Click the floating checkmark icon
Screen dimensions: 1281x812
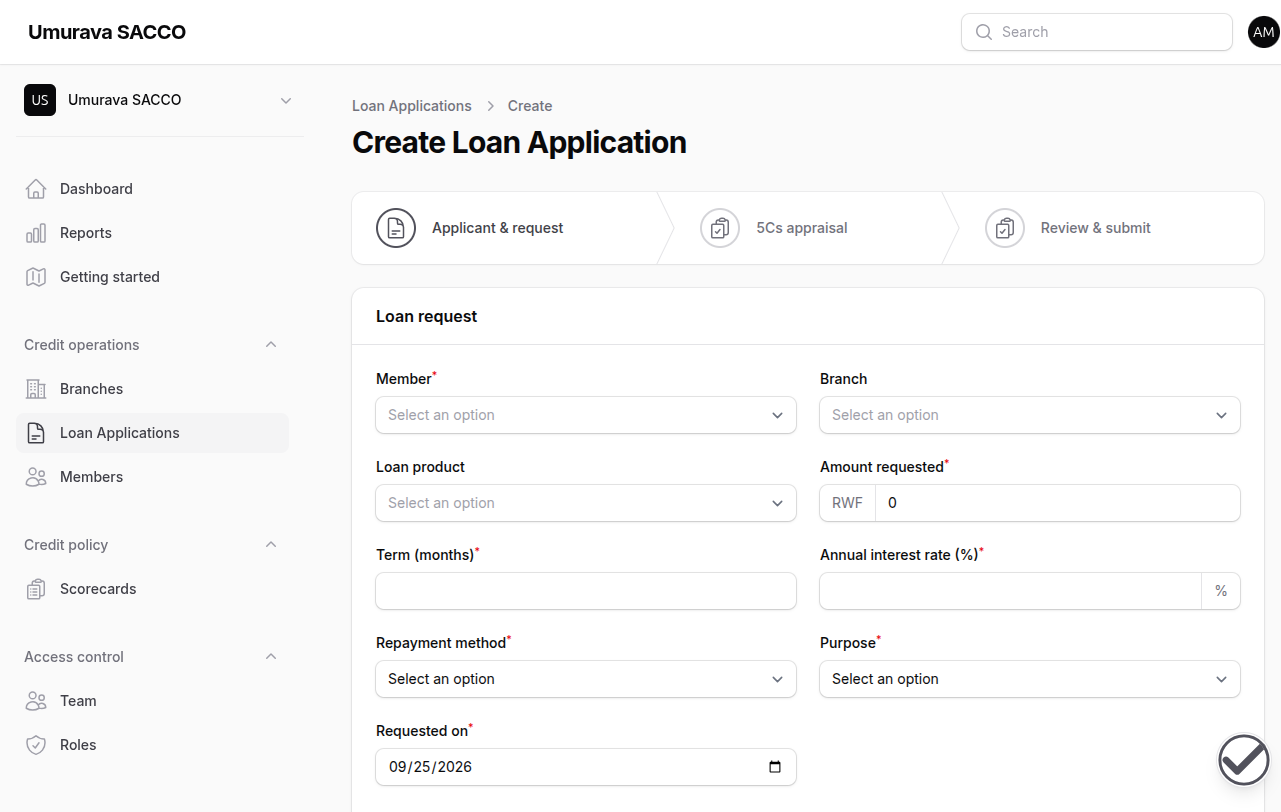click(1244, 760)
